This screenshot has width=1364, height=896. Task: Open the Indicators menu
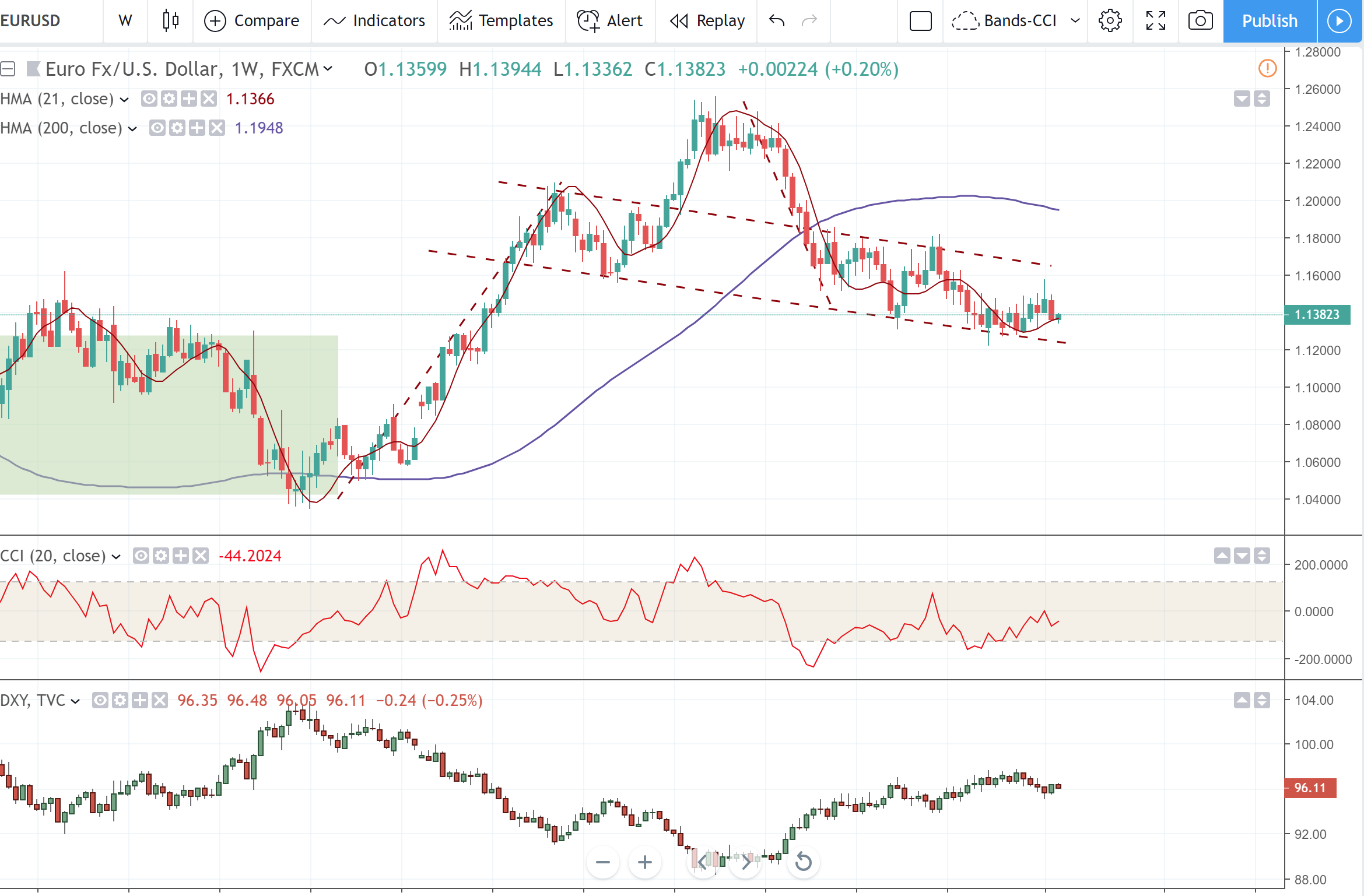pyautogui.click(x=374, y=21)
